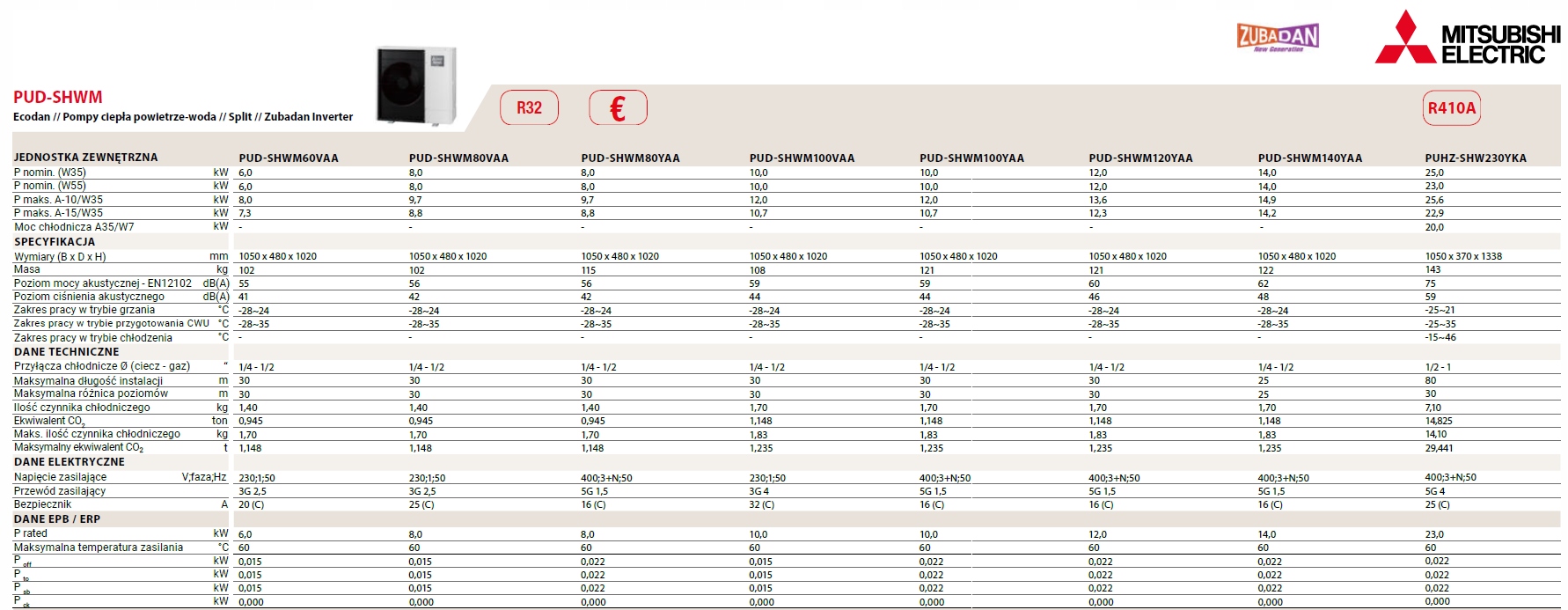Click the P maks. A-10/W35 row label

(58, 200)
